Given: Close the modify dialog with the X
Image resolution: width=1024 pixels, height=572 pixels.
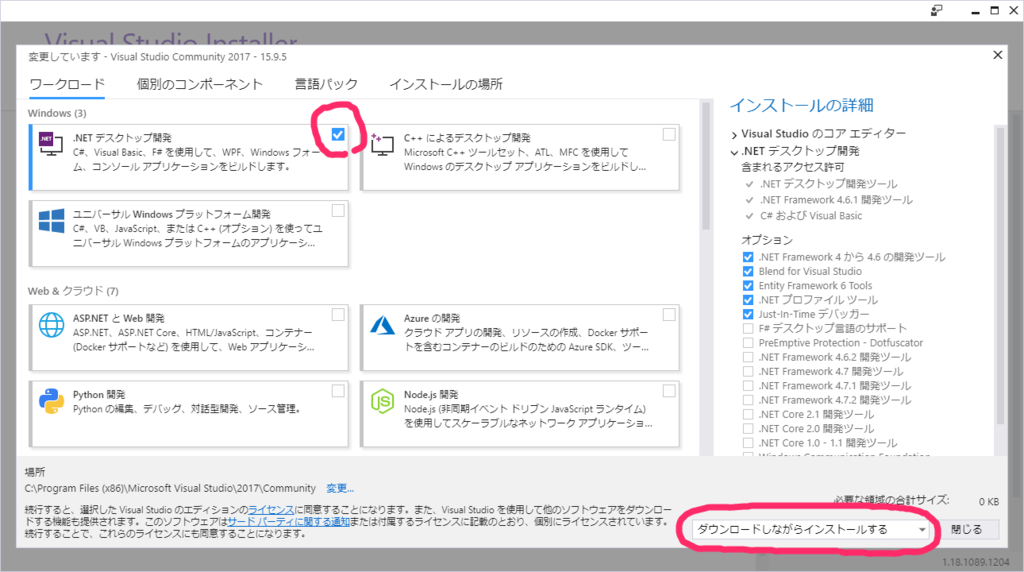Looking at the screenshot, I should (997, 55).
